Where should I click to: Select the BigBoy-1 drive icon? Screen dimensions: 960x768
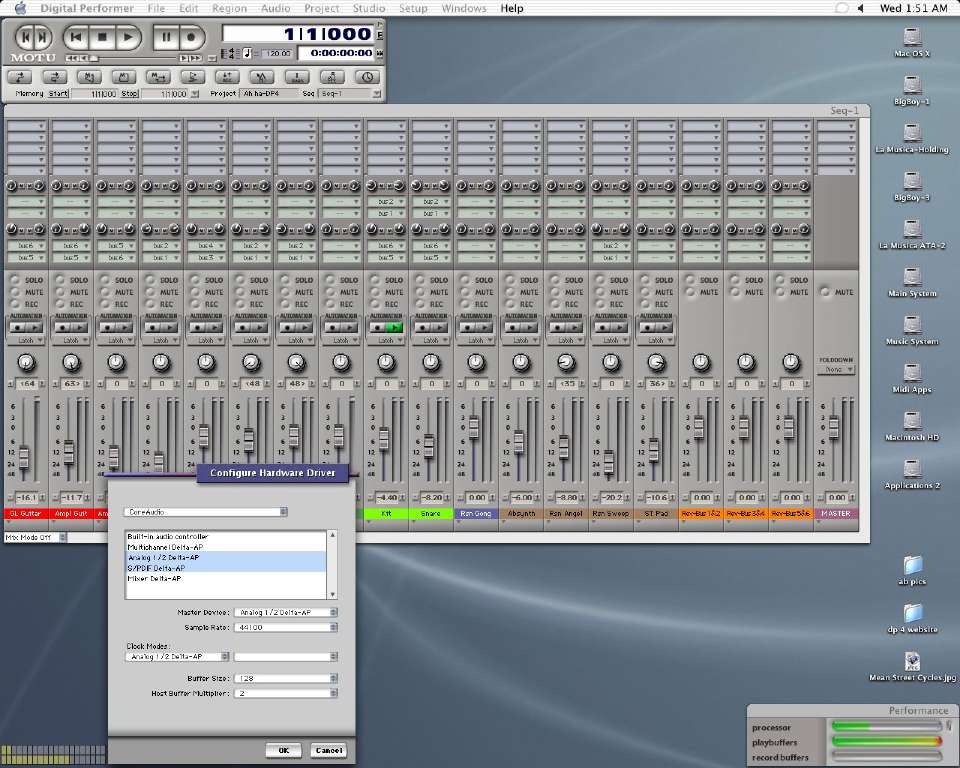(912, 85)
